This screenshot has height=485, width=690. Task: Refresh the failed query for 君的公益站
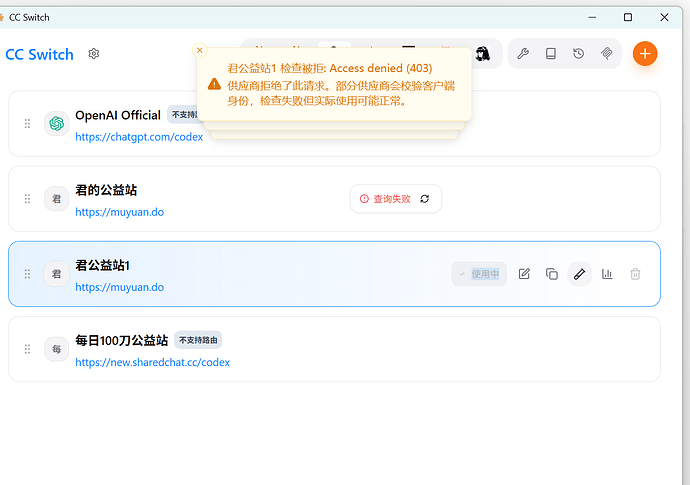pos(424,199)
